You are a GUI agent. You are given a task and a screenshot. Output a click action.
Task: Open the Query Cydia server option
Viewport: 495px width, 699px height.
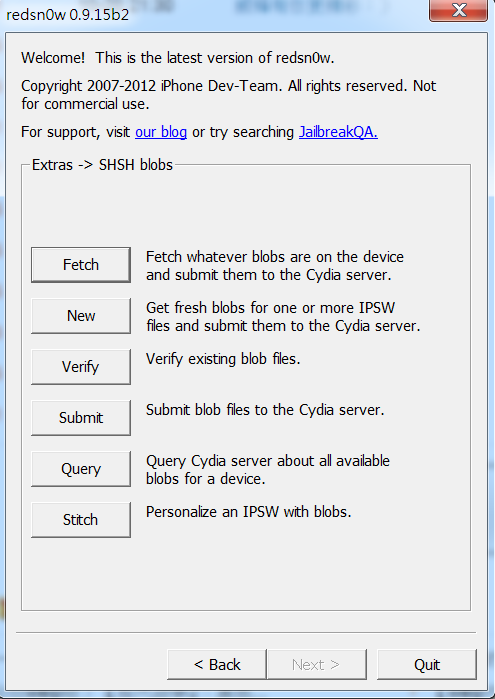(x=81, y=469)
